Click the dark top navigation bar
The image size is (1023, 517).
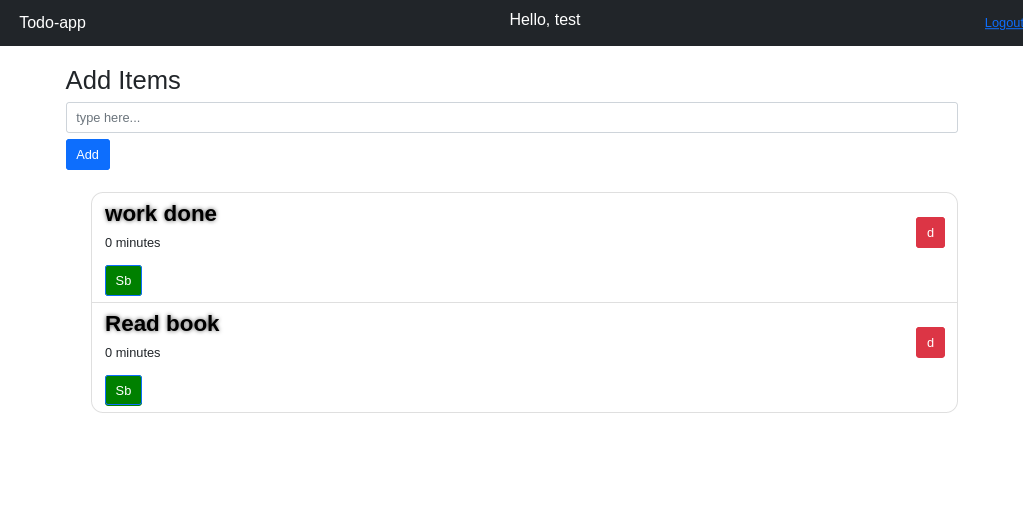click(300, 23)
